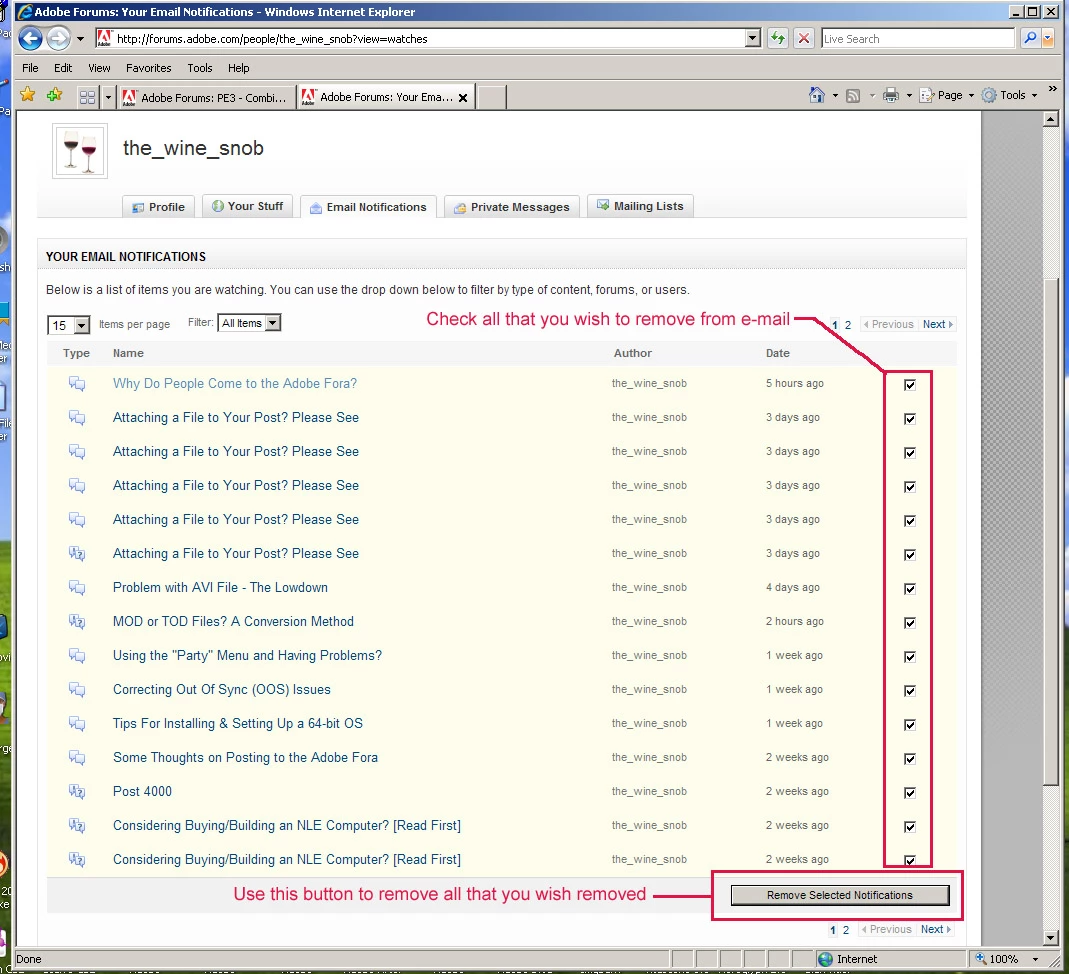
Task: Click the red Stop loading icon
Action: (x=804, y=38)
